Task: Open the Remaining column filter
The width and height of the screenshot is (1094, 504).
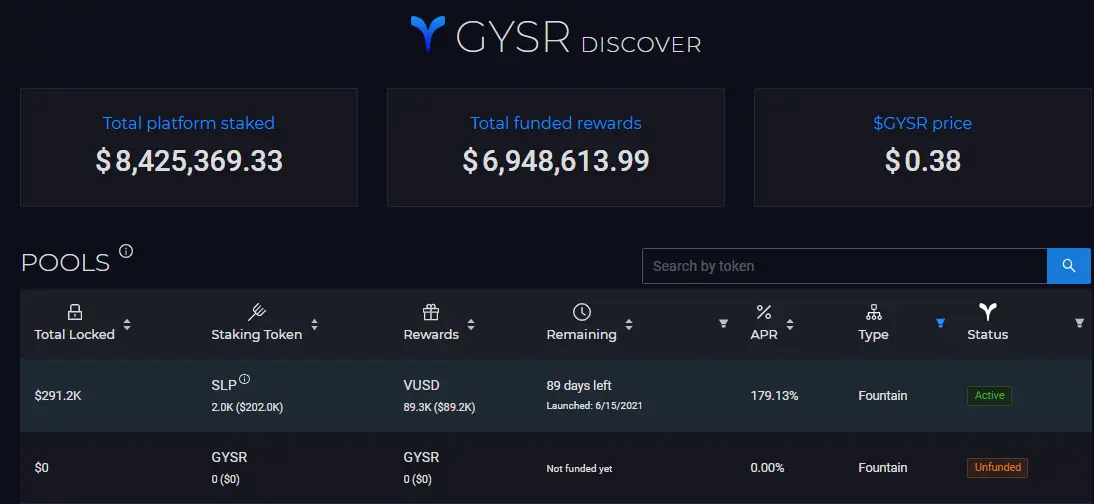Action: coord(724,323)
